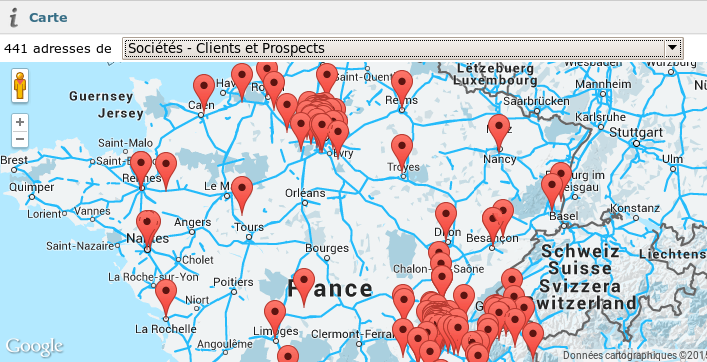Viewport: 707px width, 362px height.
Task: Click the Orléans city label
Action: pyautogui.click(x=305, y=193)
